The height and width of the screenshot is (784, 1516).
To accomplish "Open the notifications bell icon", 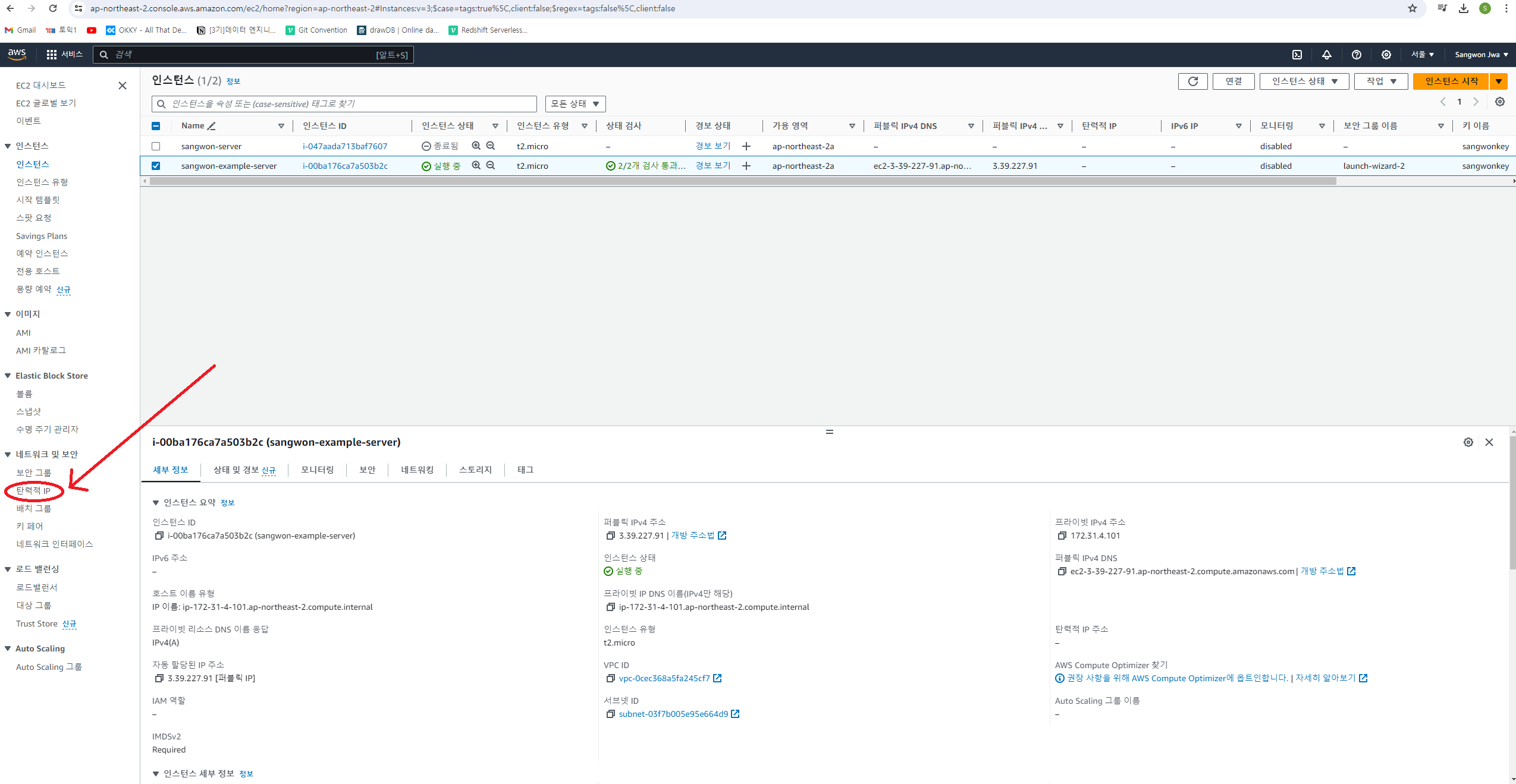I will [1327, 55].
